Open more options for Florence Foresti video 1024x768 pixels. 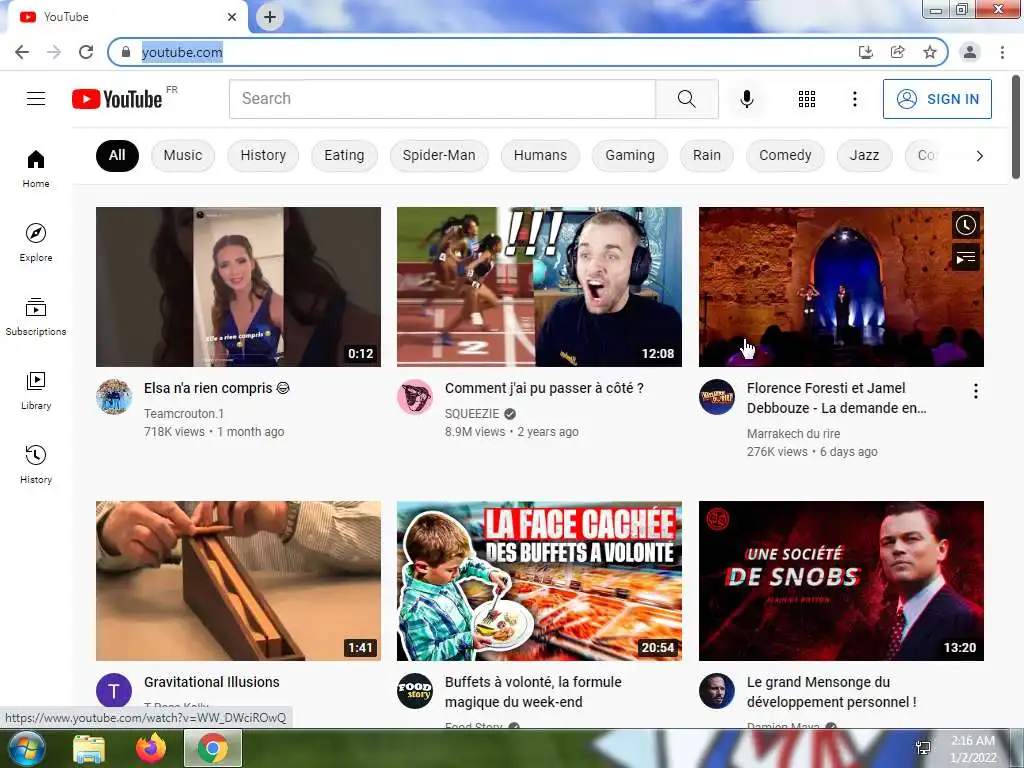[976, 391]
